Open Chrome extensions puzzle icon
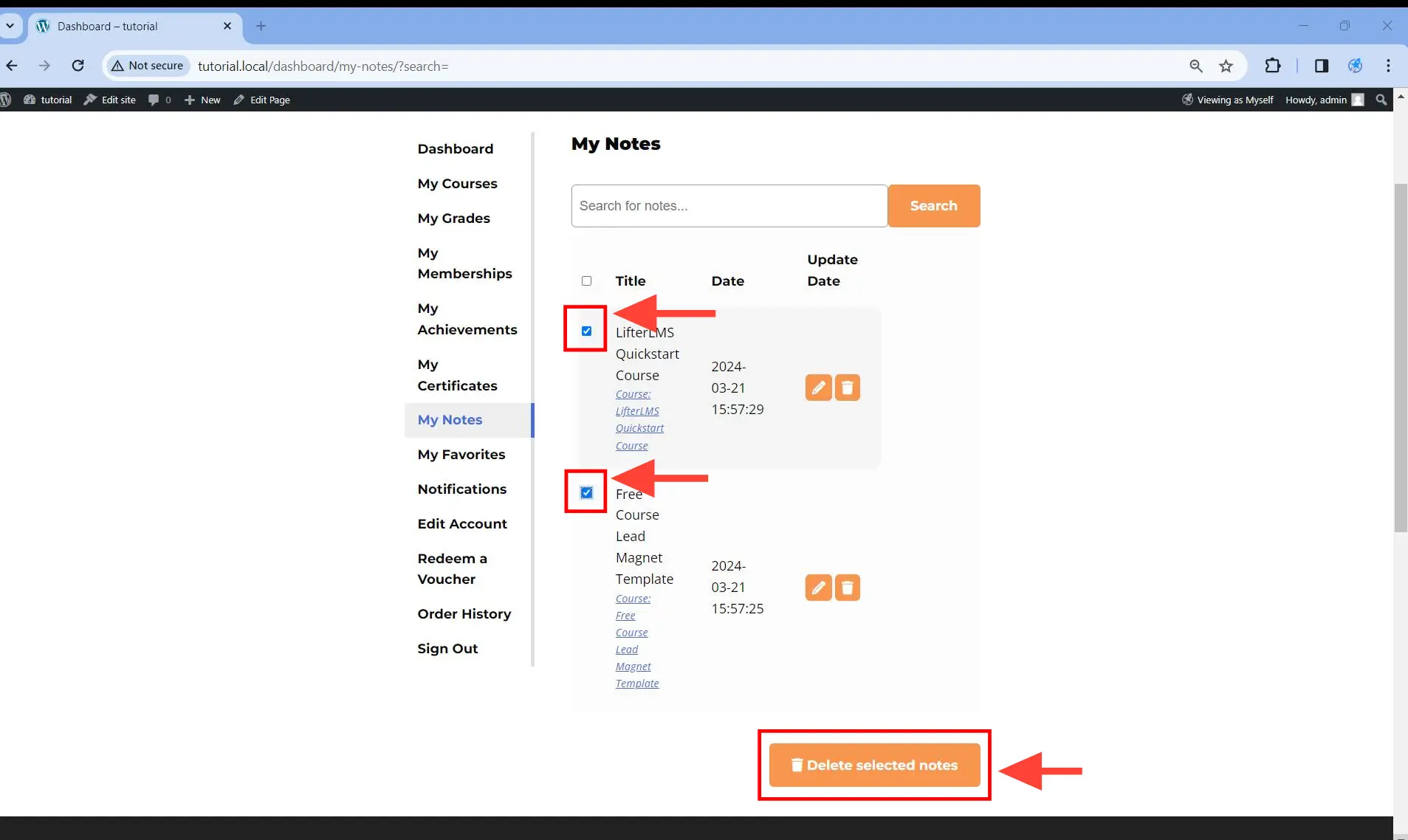1408x840 pixels. 1272,66
